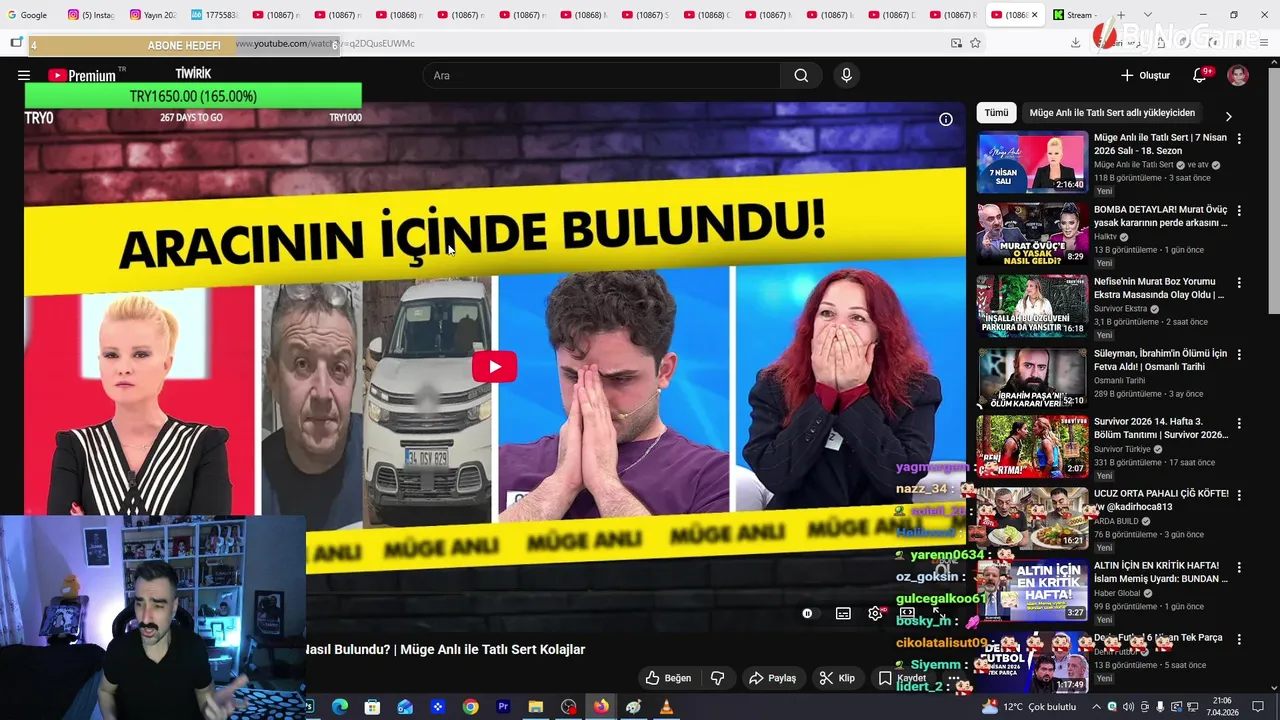Open options menu for UCUZ ORTA PAHALI ÇİĞ KÖFTE video
The width and height of the screenshot is (1280, 720).
click(x=1239, y=495)
